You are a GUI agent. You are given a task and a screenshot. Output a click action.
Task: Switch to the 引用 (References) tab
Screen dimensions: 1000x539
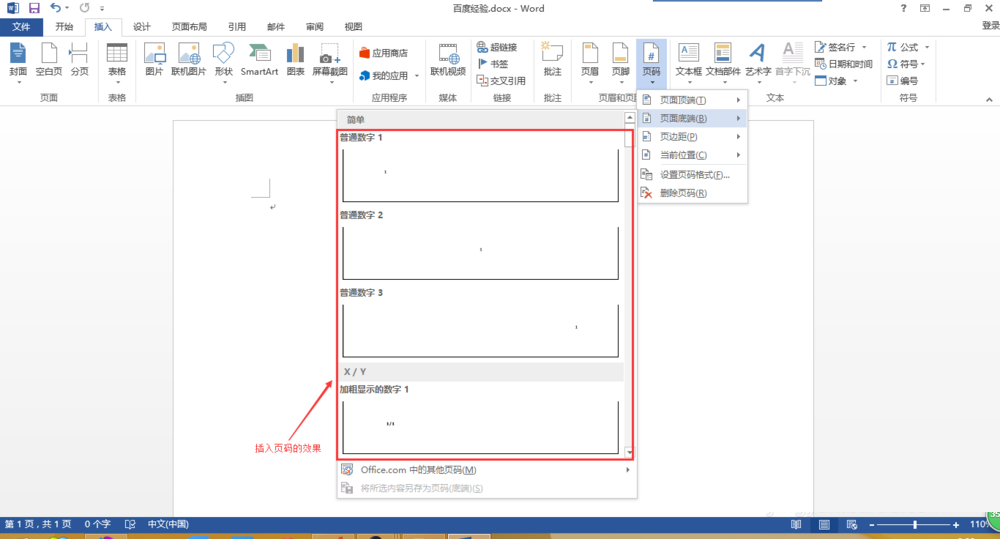[237, 27]
